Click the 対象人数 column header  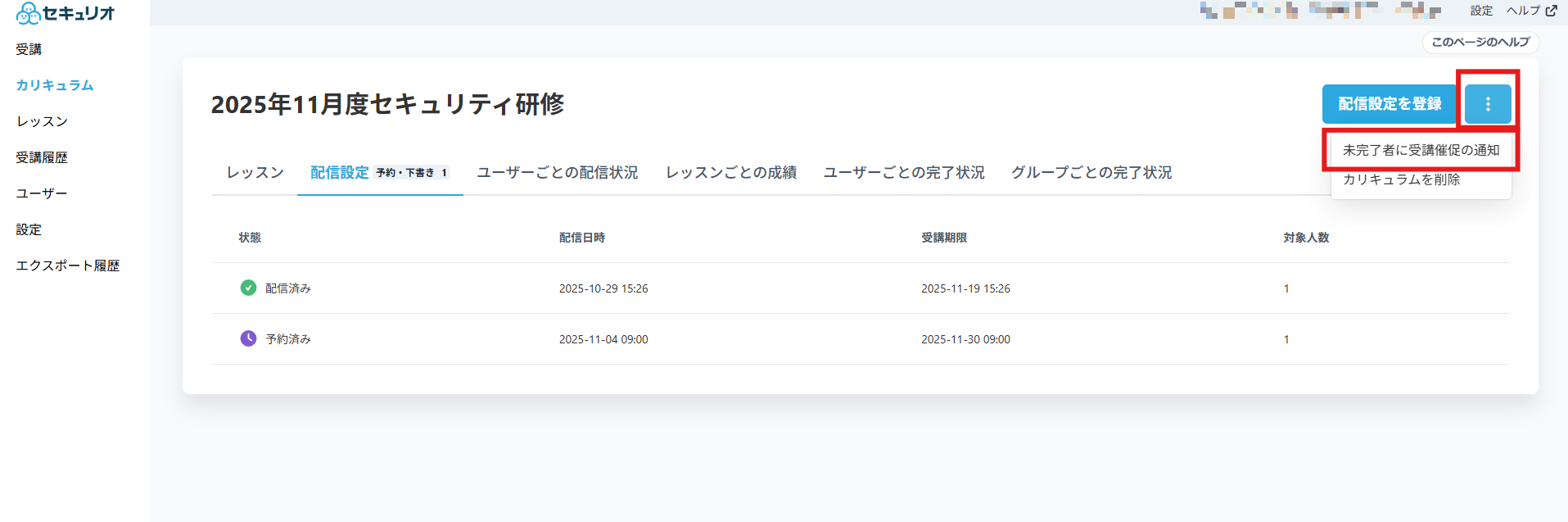(1306, 238)
